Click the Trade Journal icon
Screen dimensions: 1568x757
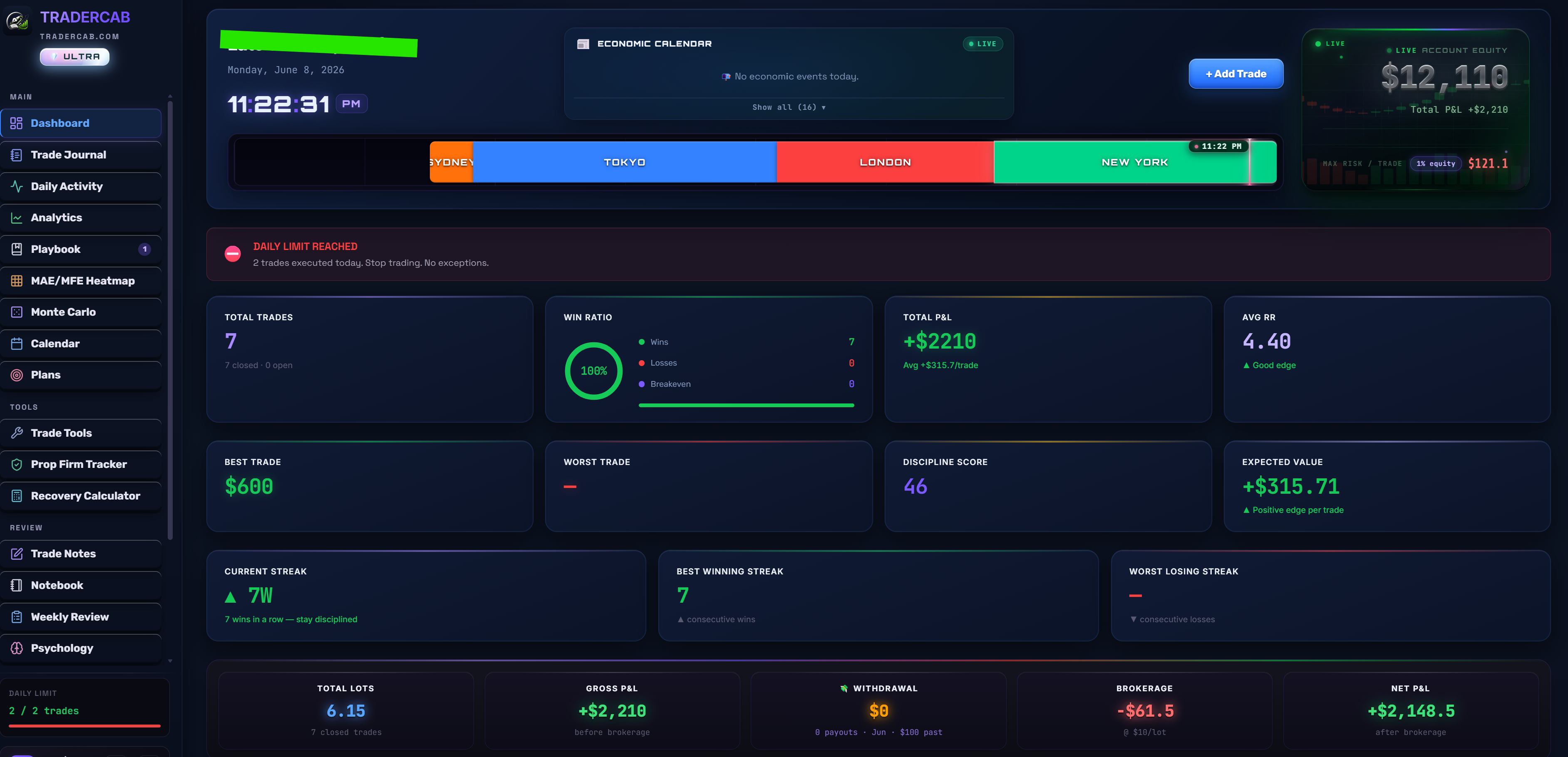click(16, 155)
